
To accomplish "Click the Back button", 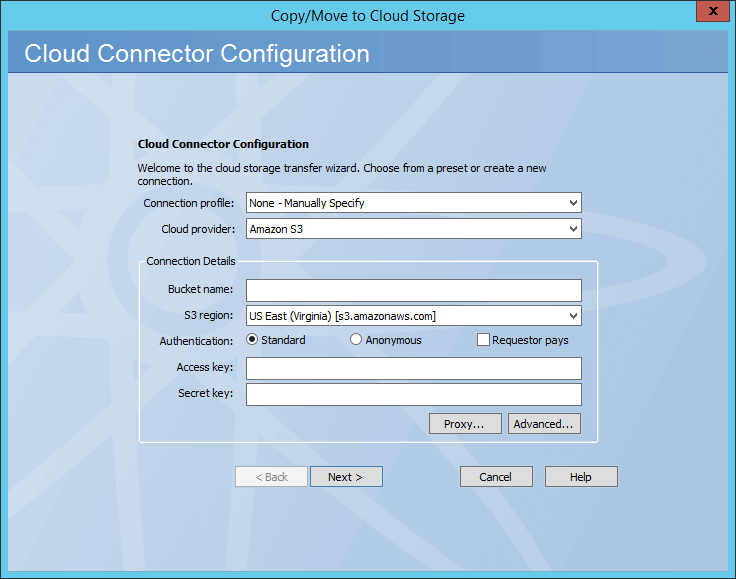I will (x=271, y=477).
